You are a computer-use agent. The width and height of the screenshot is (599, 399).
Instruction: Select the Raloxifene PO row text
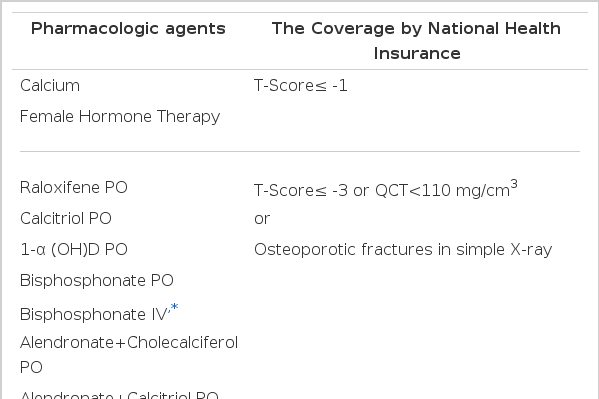74,188
